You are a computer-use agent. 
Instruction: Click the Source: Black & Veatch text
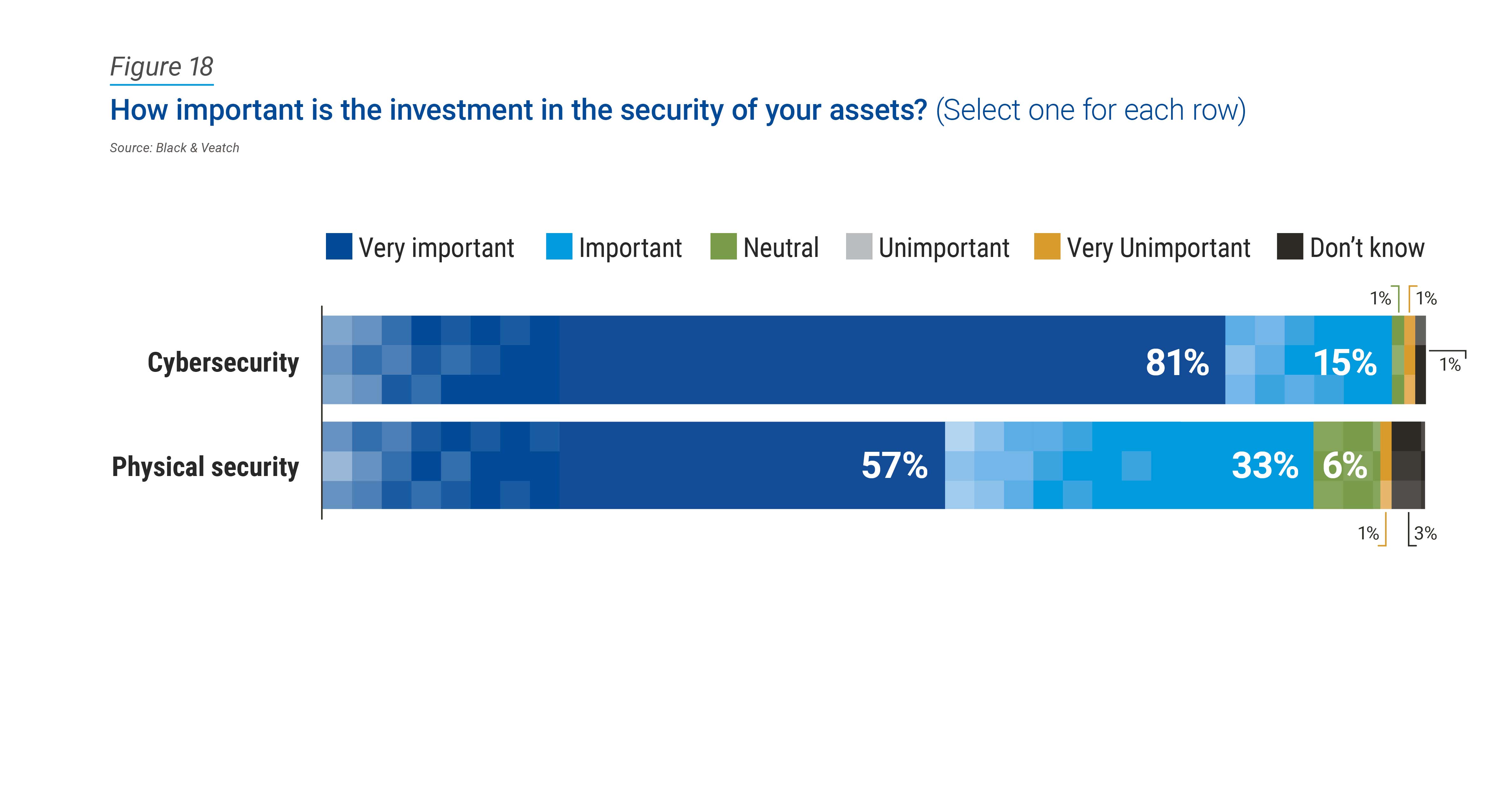[174, 148]
